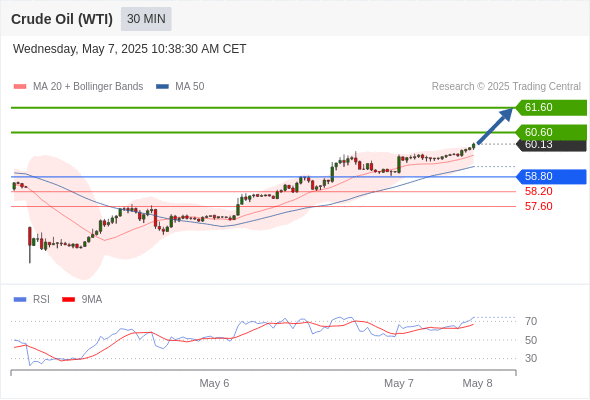This screenshot has width=590, height=400.
Task: Click the 60.60 green resistance tag
Action: coord(551,132)
